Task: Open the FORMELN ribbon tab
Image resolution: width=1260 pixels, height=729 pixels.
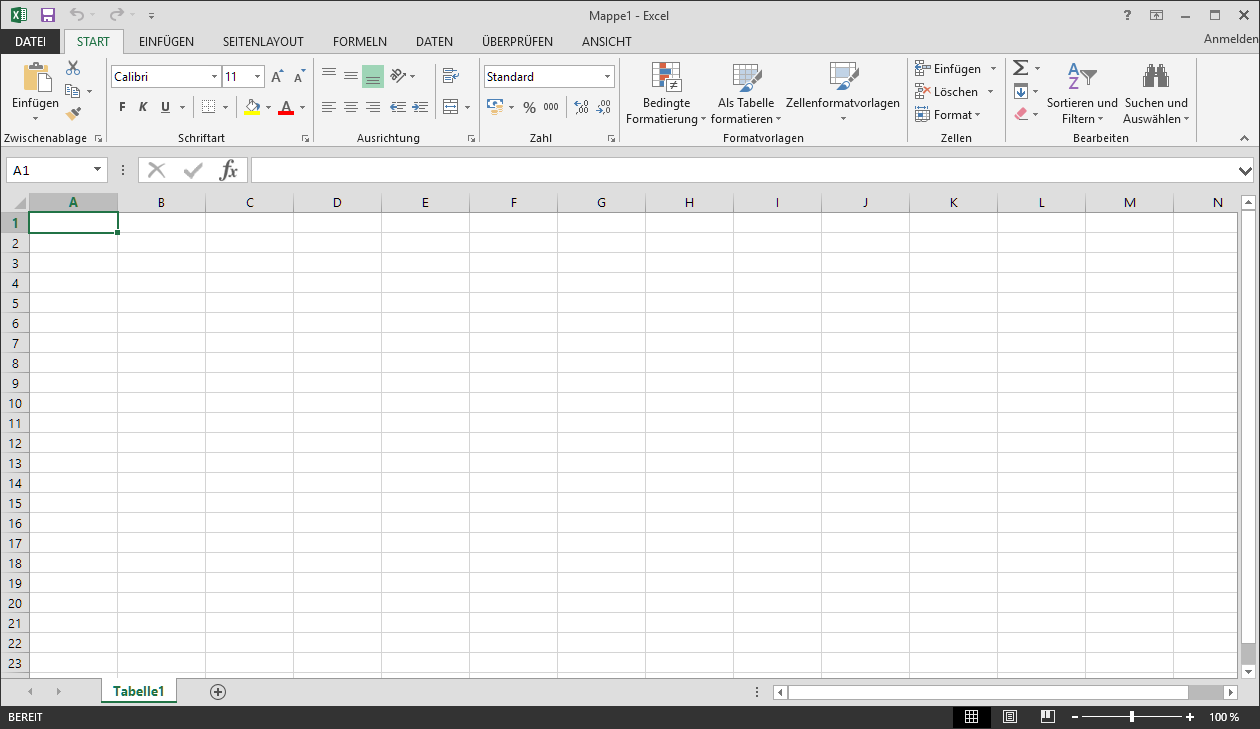Action: (359, 42)
